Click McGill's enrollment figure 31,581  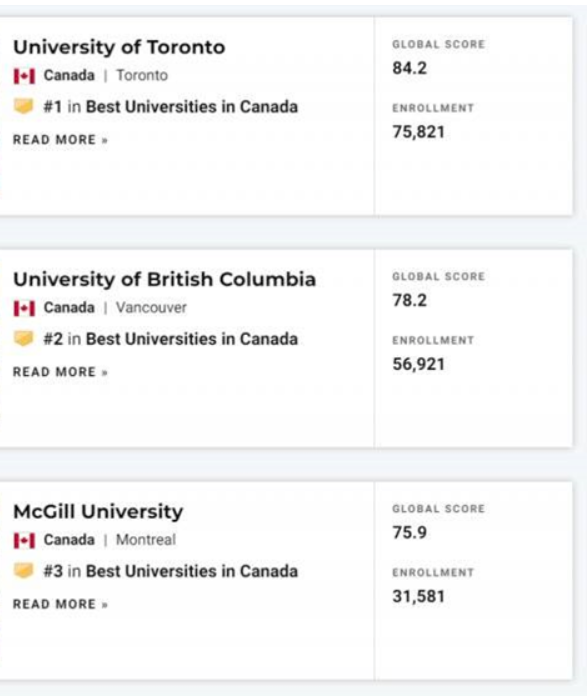click(418, 597)
